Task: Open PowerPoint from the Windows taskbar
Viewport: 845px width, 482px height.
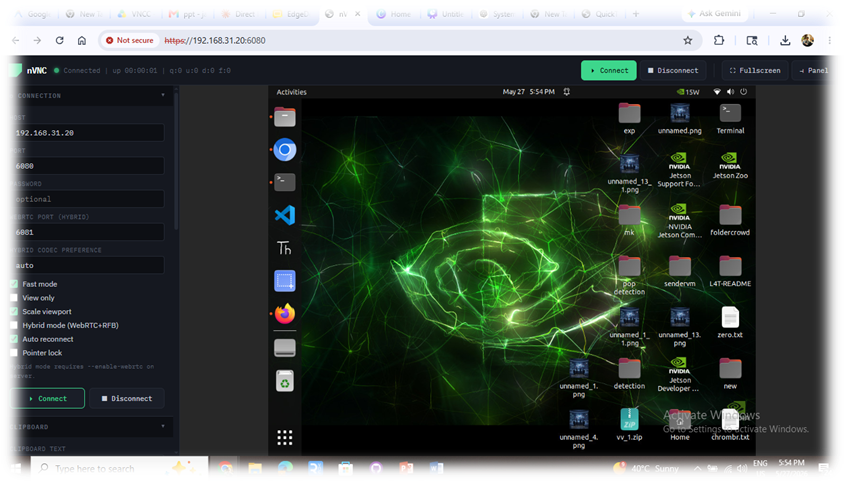Action: pyautogui.click(x=406, y=468)
